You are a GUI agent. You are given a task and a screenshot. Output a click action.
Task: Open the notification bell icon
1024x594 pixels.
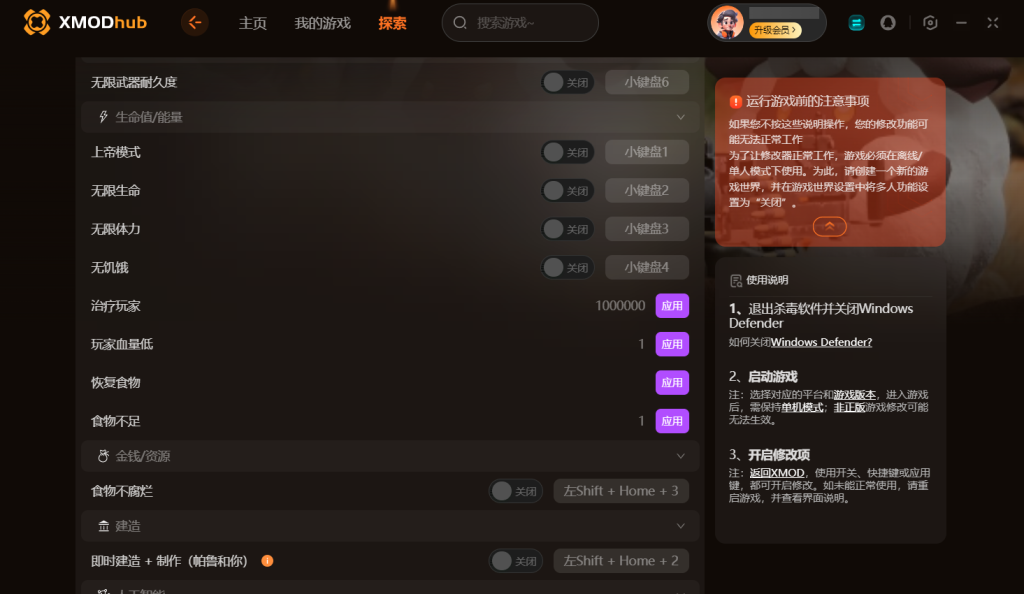[x=888, y=23]
